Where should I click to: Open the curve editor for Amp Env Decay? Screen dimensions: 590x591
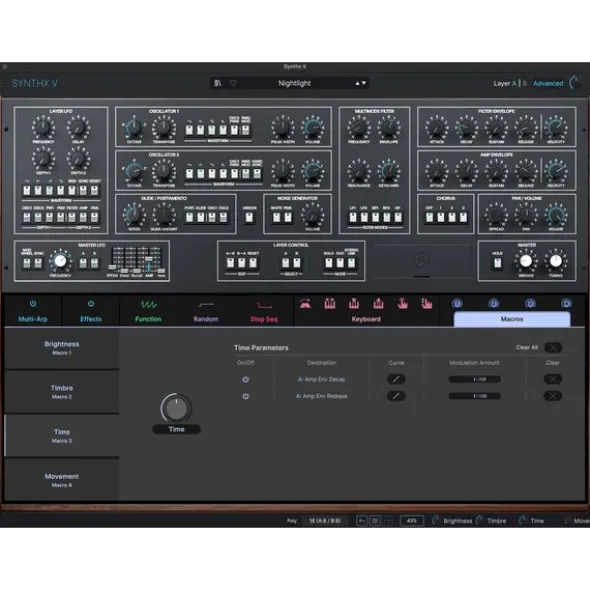[x=396, y=379]
